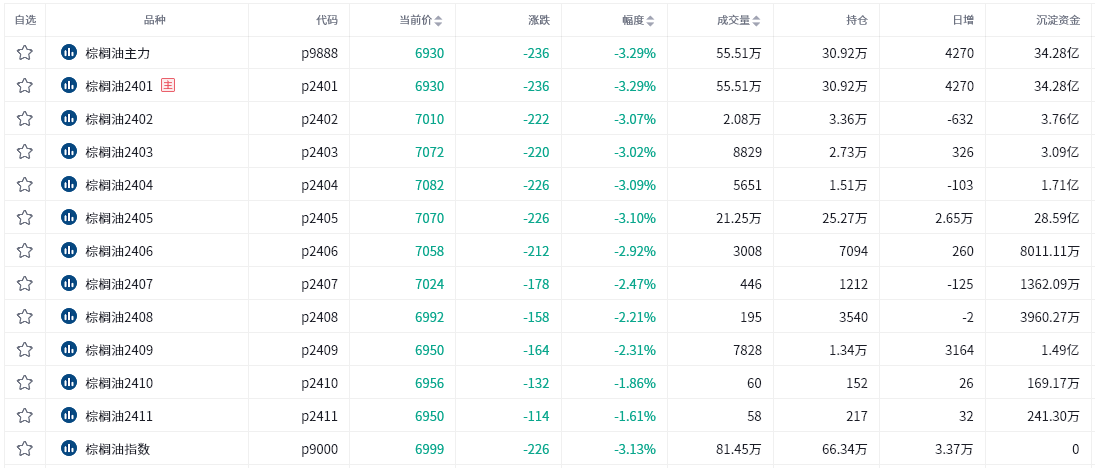Viewport: 1095px width, 468px height.
Task: Click price 7024 for 棕榈油2407
Action: coord(429,284)
